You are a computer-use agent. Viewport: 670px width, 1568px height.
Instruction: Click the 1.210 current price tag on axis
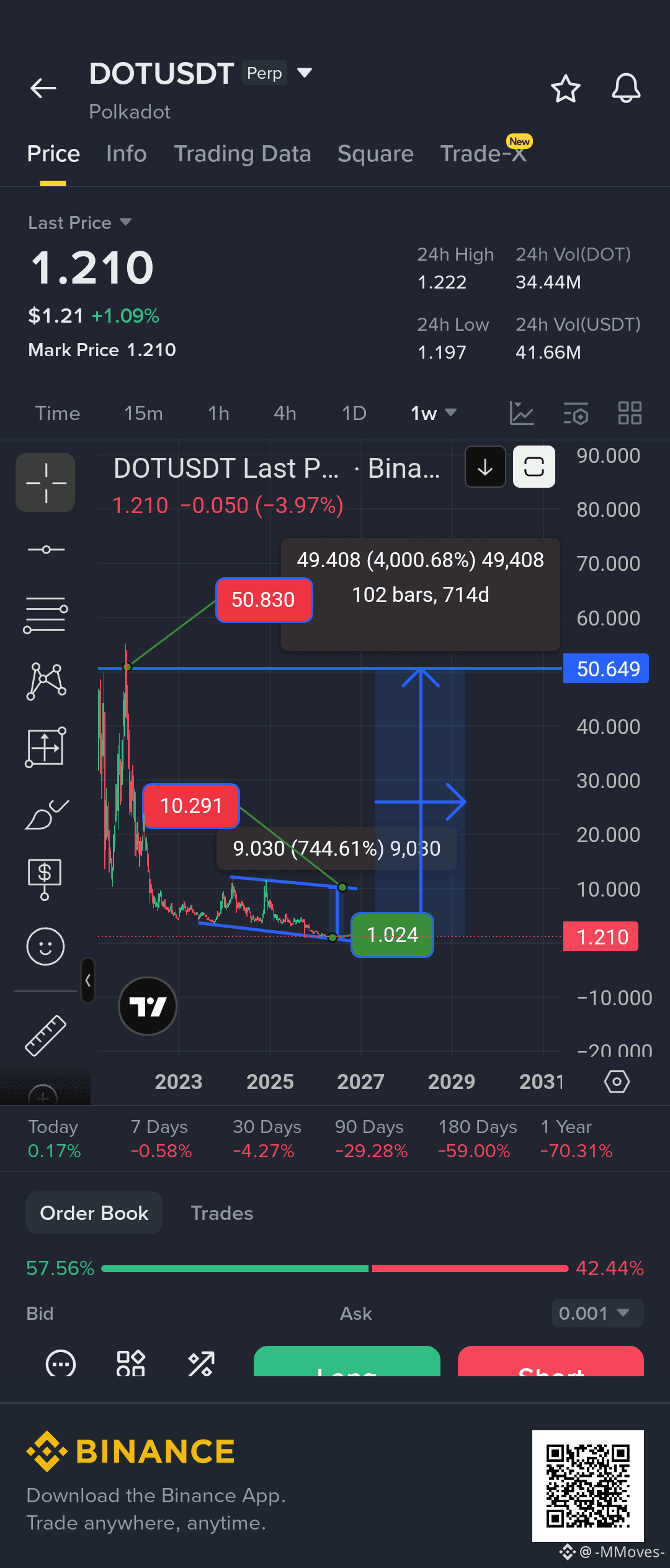point(601,936)
